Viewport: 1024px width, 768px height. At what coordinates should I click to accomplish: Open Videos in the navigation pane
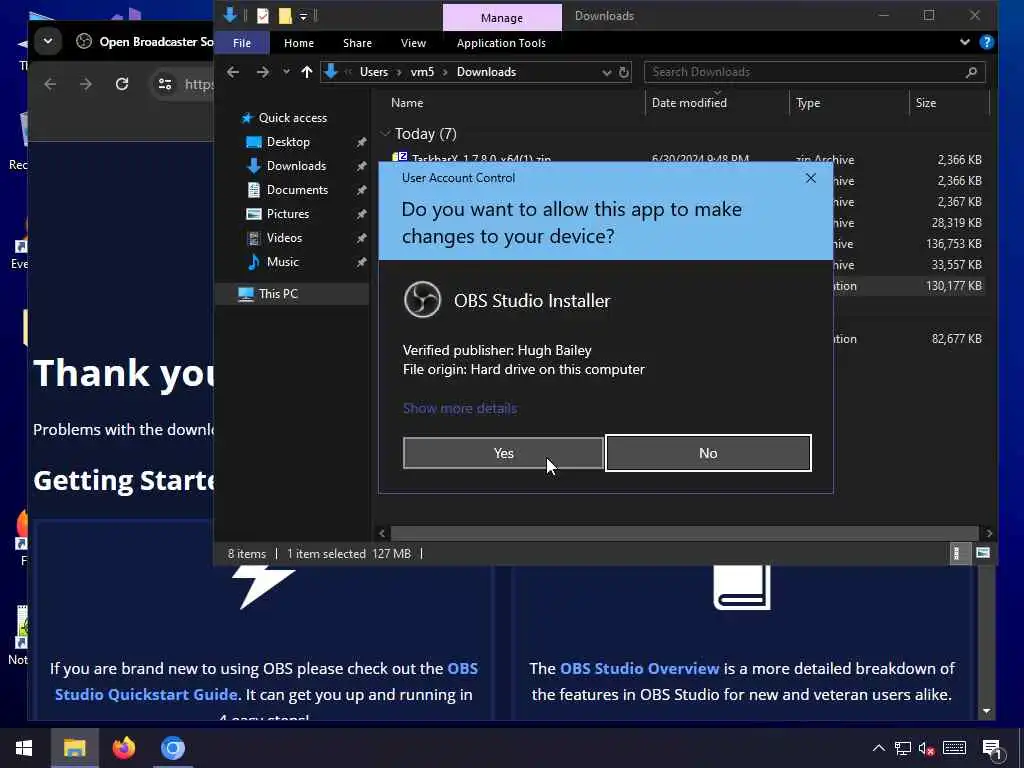[x=283, y=238]
